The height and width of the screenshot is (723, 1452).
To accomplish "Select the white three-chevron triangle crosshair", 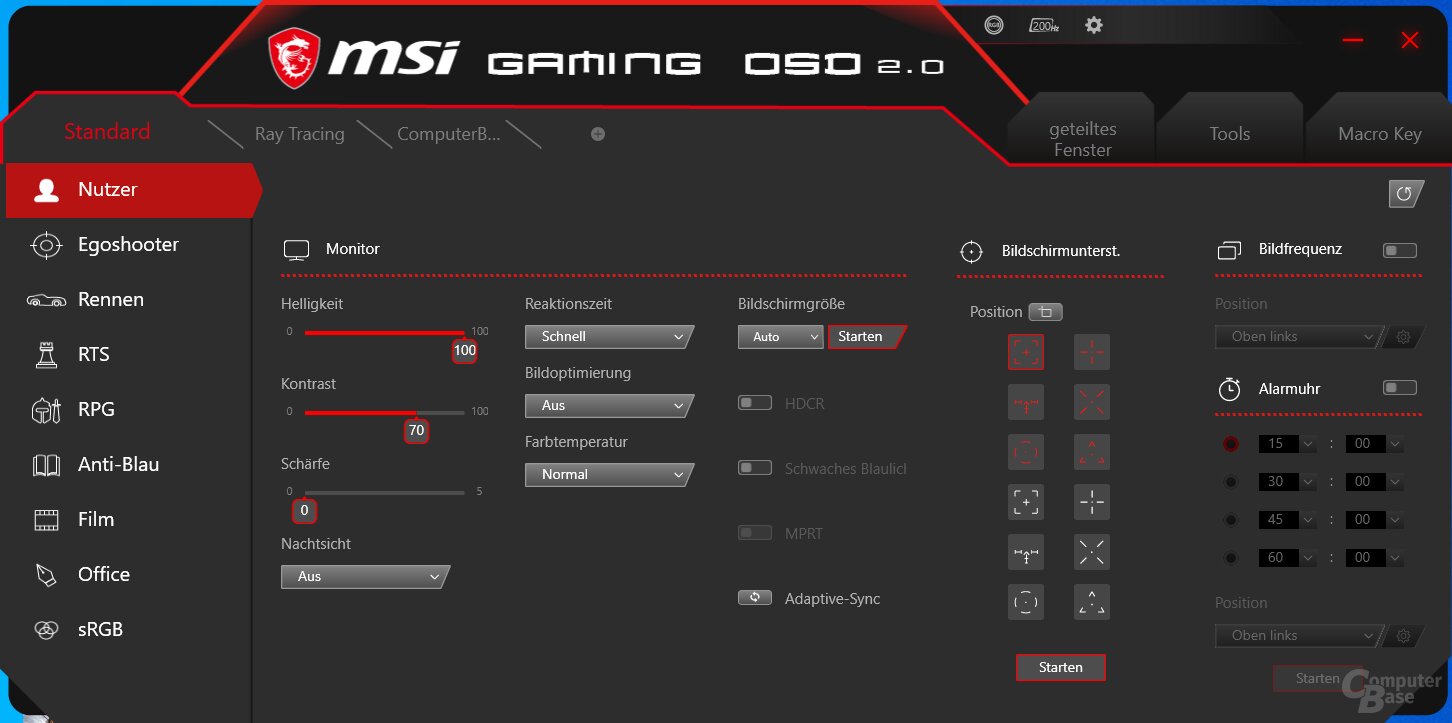I will [1092, 602].
